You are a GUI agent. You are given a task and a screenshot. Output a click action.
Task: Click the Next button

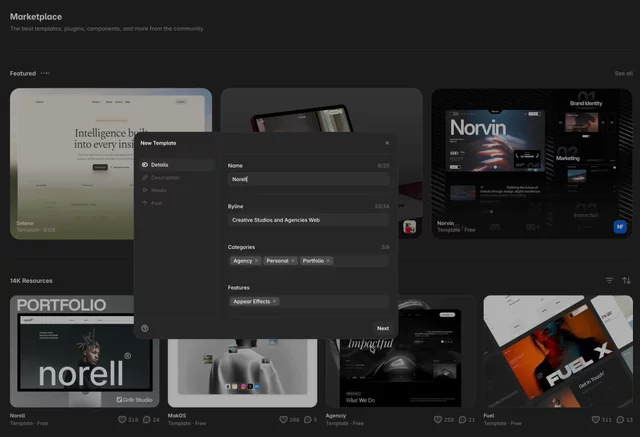coord(382,328)
